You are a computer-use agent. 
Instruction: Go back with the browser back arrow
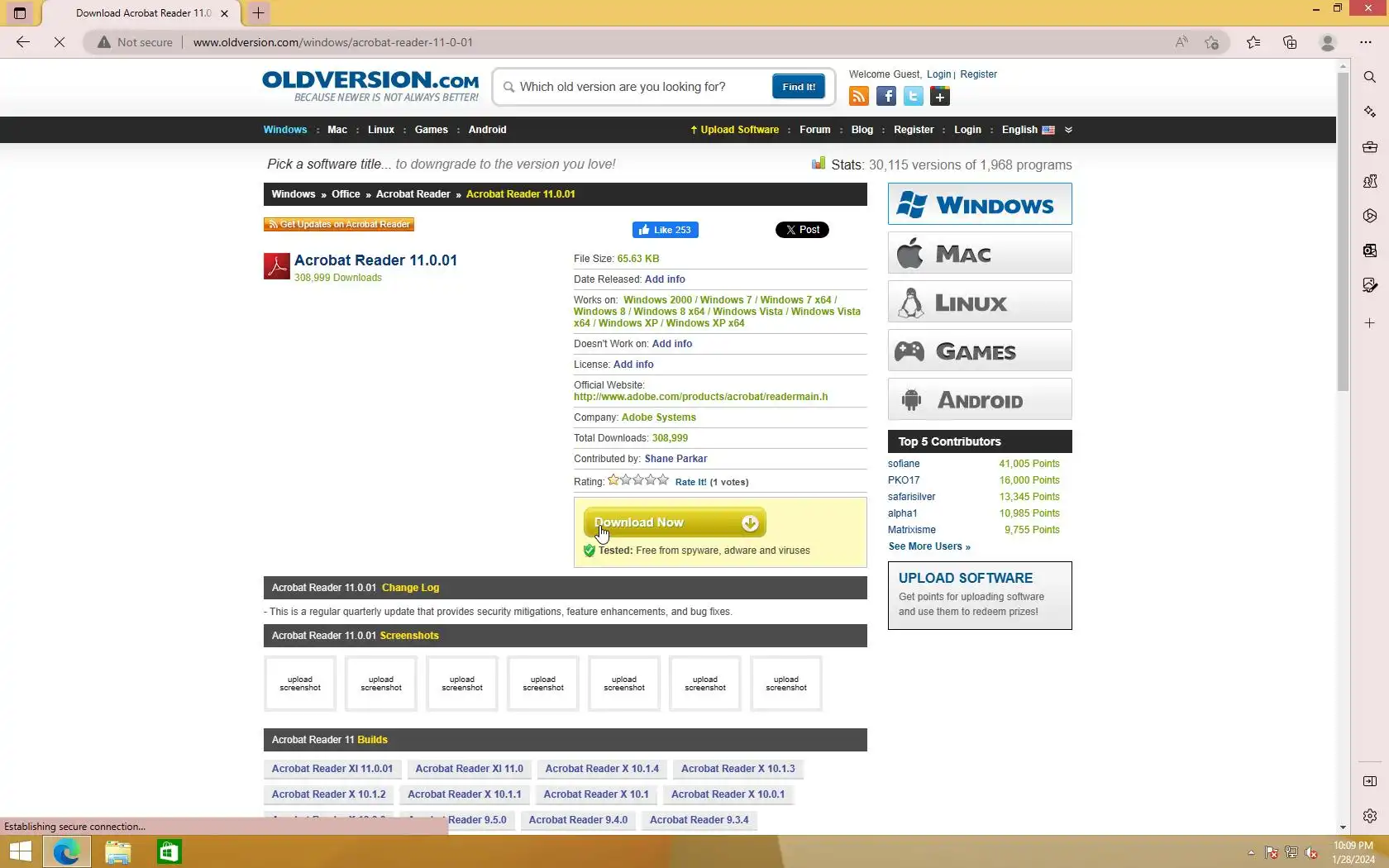23,42
